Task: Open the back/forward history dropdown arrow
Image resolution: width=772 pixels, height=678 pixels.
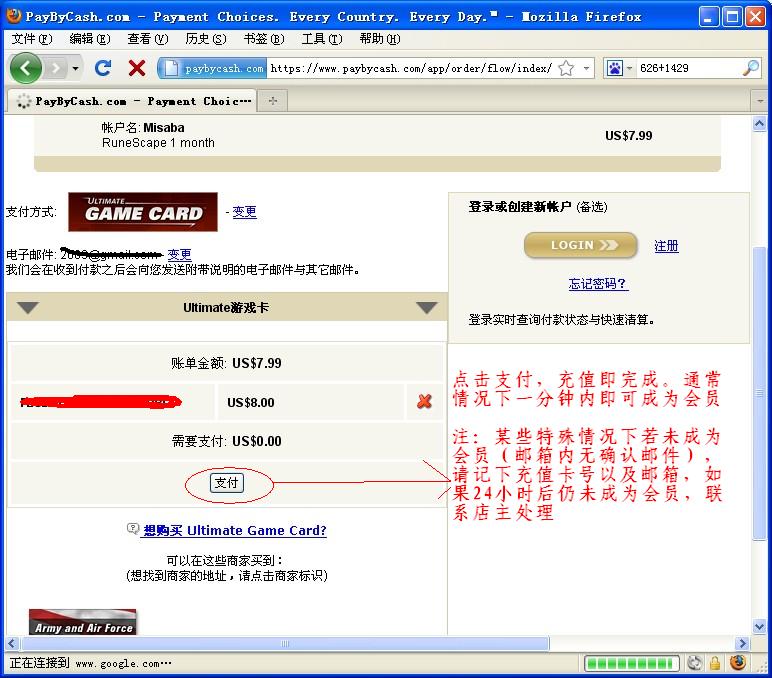Action: (x=75, y=68)
